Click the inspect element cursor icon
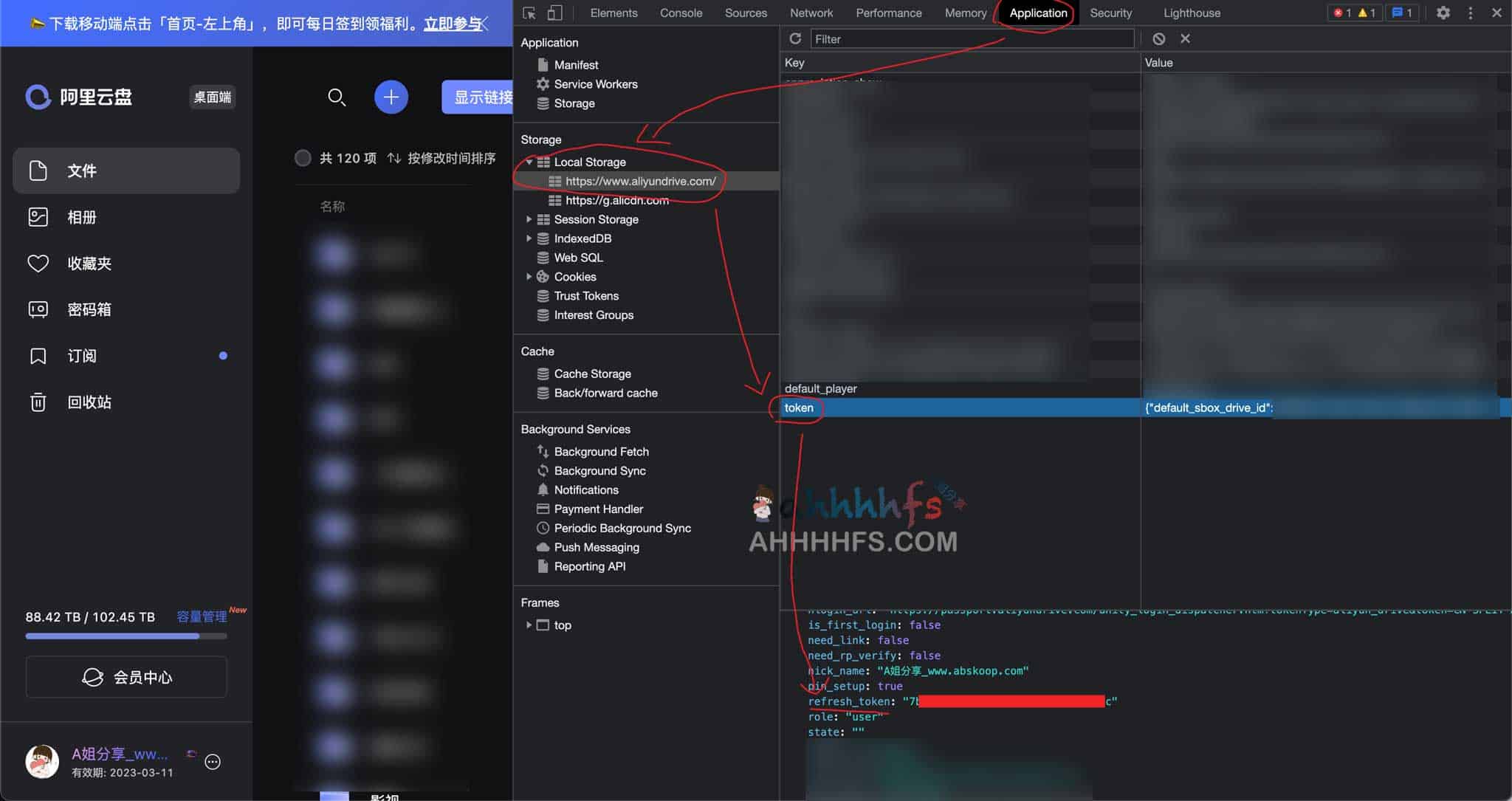The height and width of the screenshot is (801, 1512). pyautogui.click(x=529, y=13)
